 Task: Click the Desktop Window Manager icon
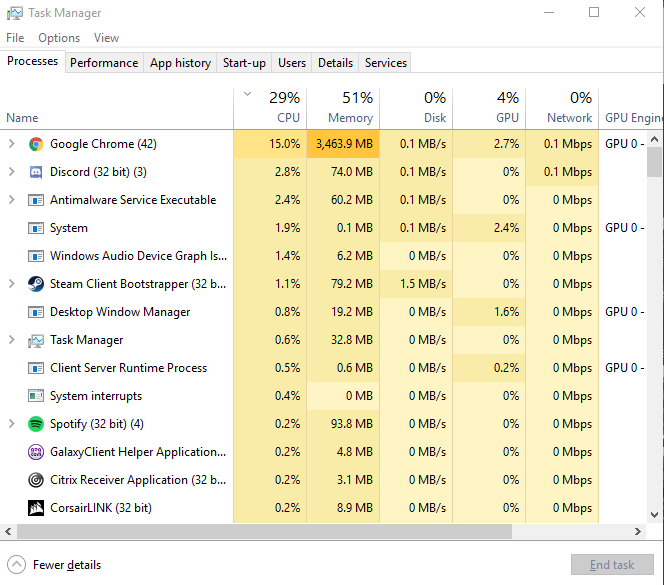pyautogui.click(x=36, y=312)
